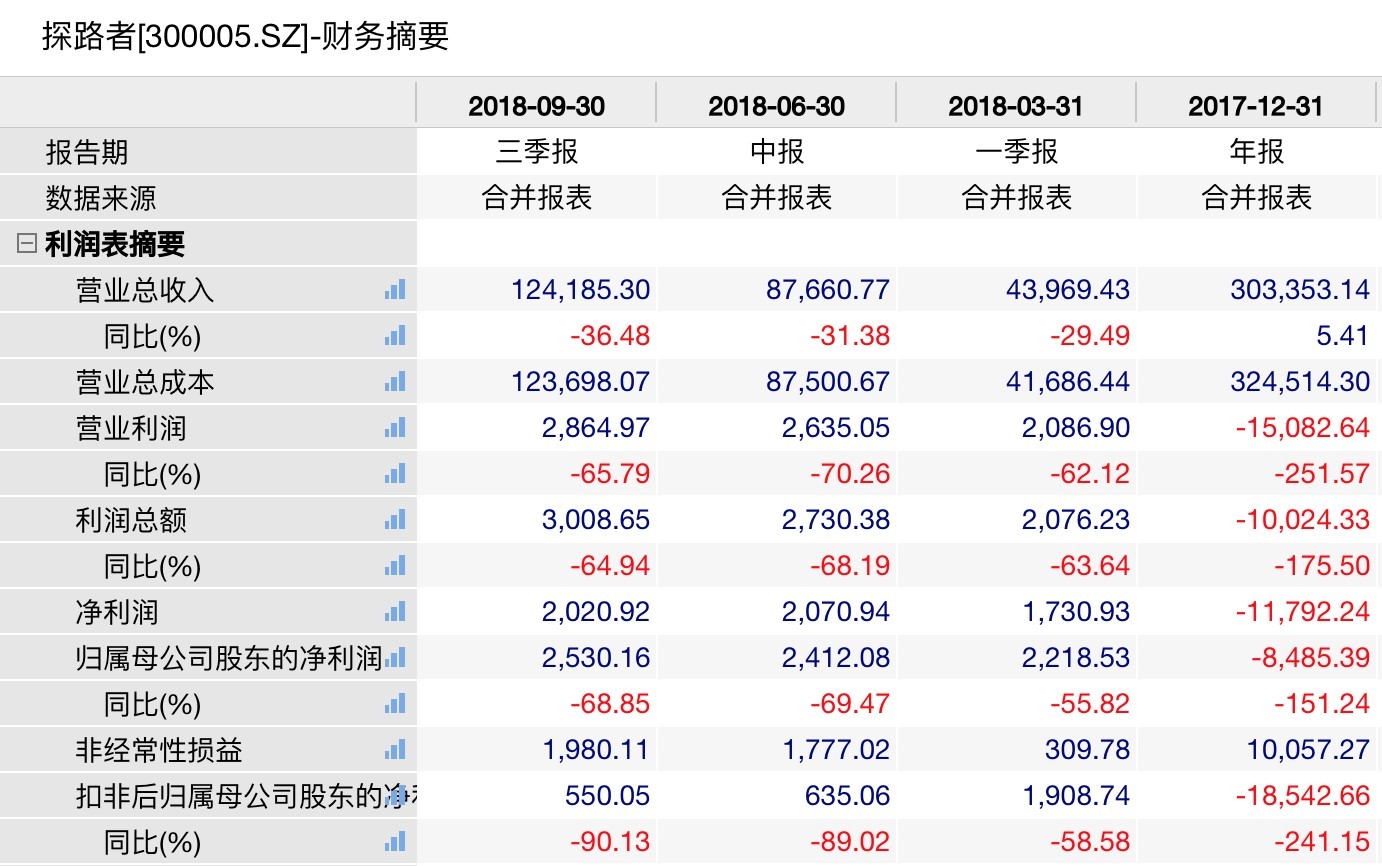Show chart for 利润总额 row
The height and width of the screenshot is (866, 1382).
pos(395,520)
